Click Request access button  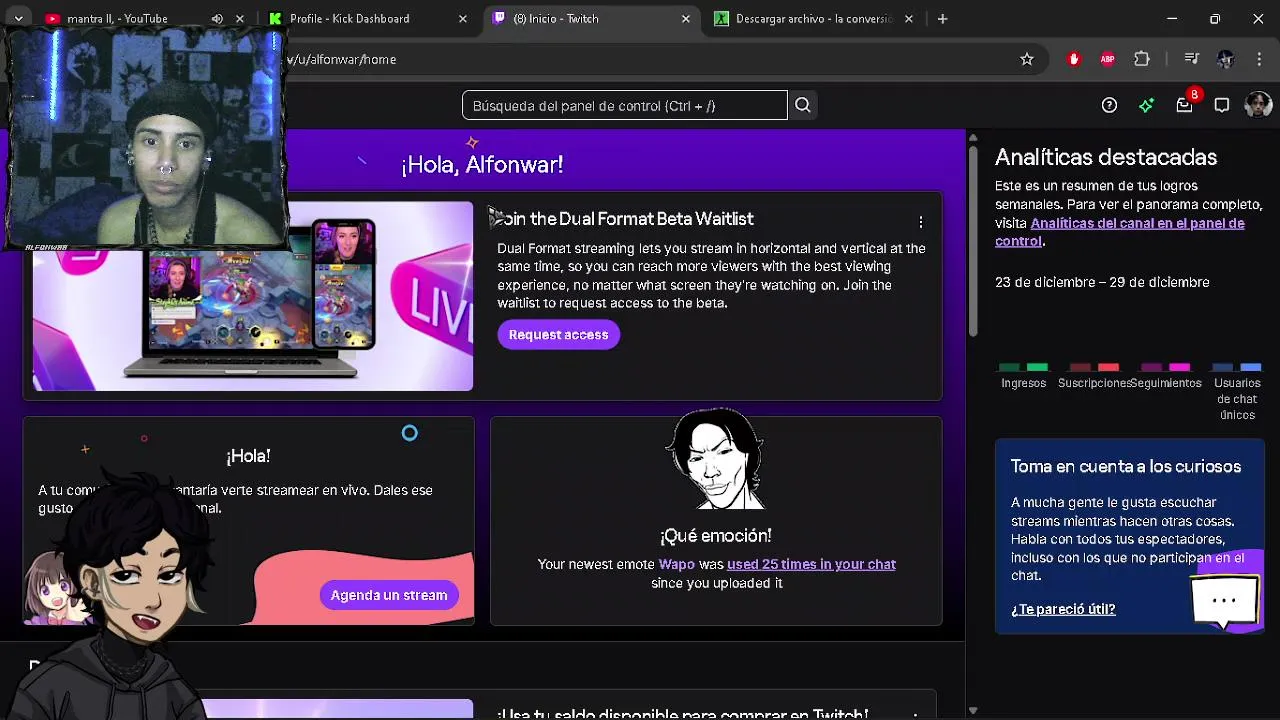pyautogui.click(x=558, y=335)
